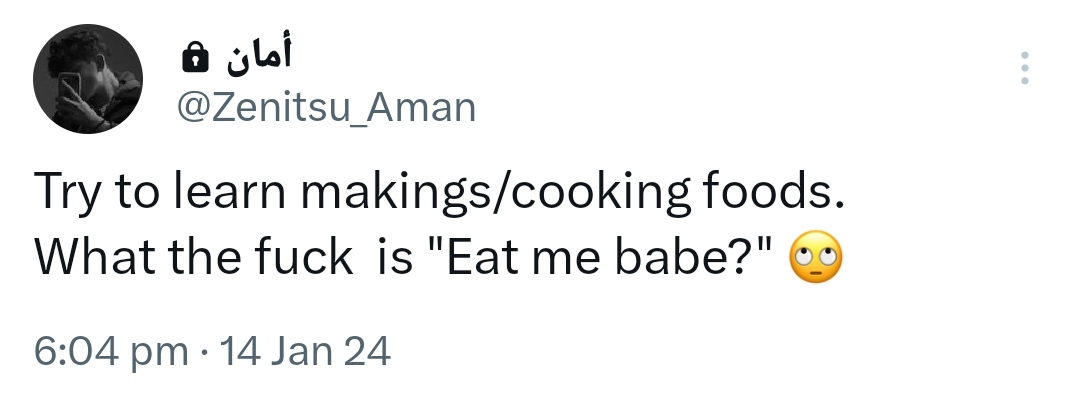Click the word "Try" starting the tweet
The height and width of the screenshot is (400, 1065).
tap(65, 193)
